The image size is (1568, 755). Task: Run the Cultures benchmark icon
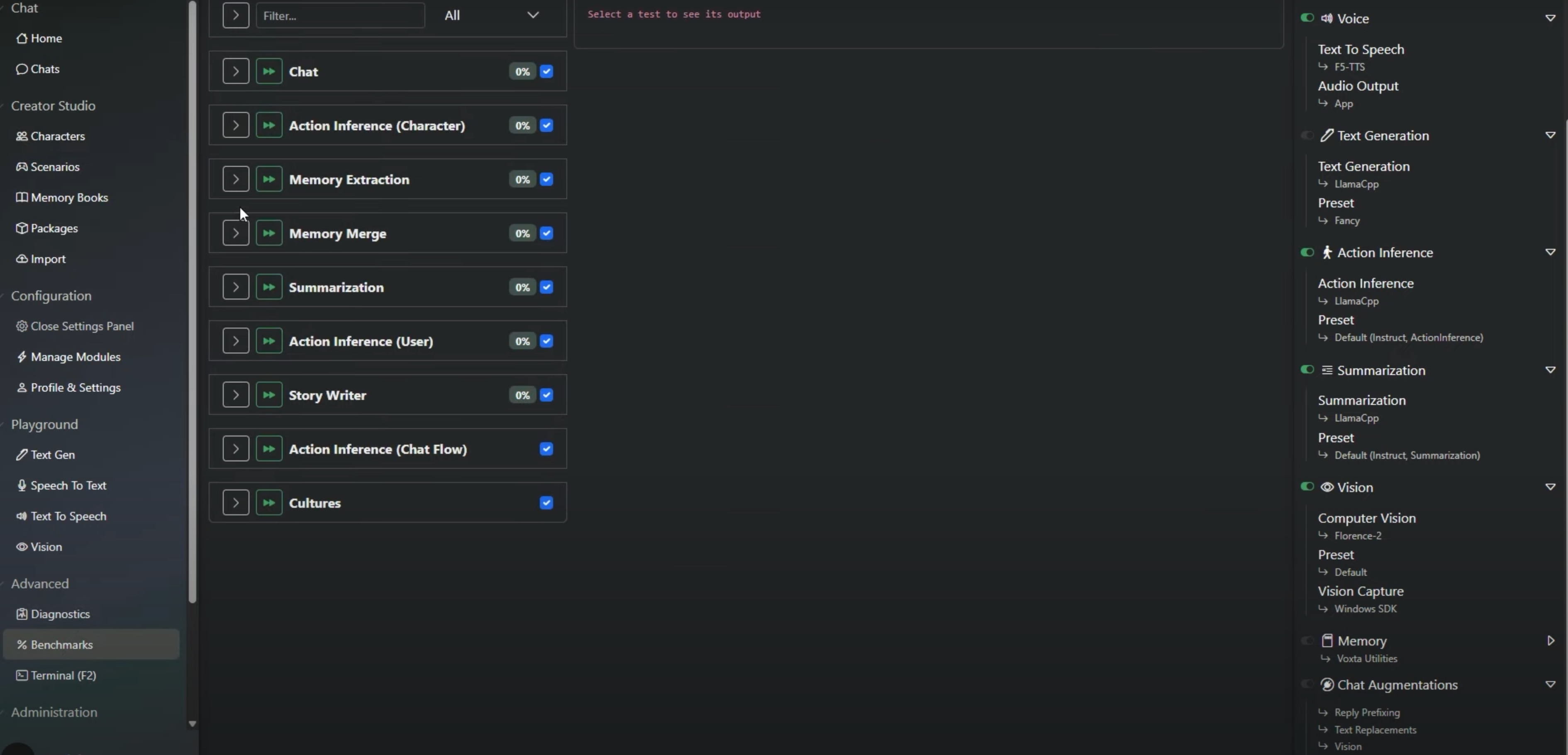pyautogui.click(x=268, y=502)
